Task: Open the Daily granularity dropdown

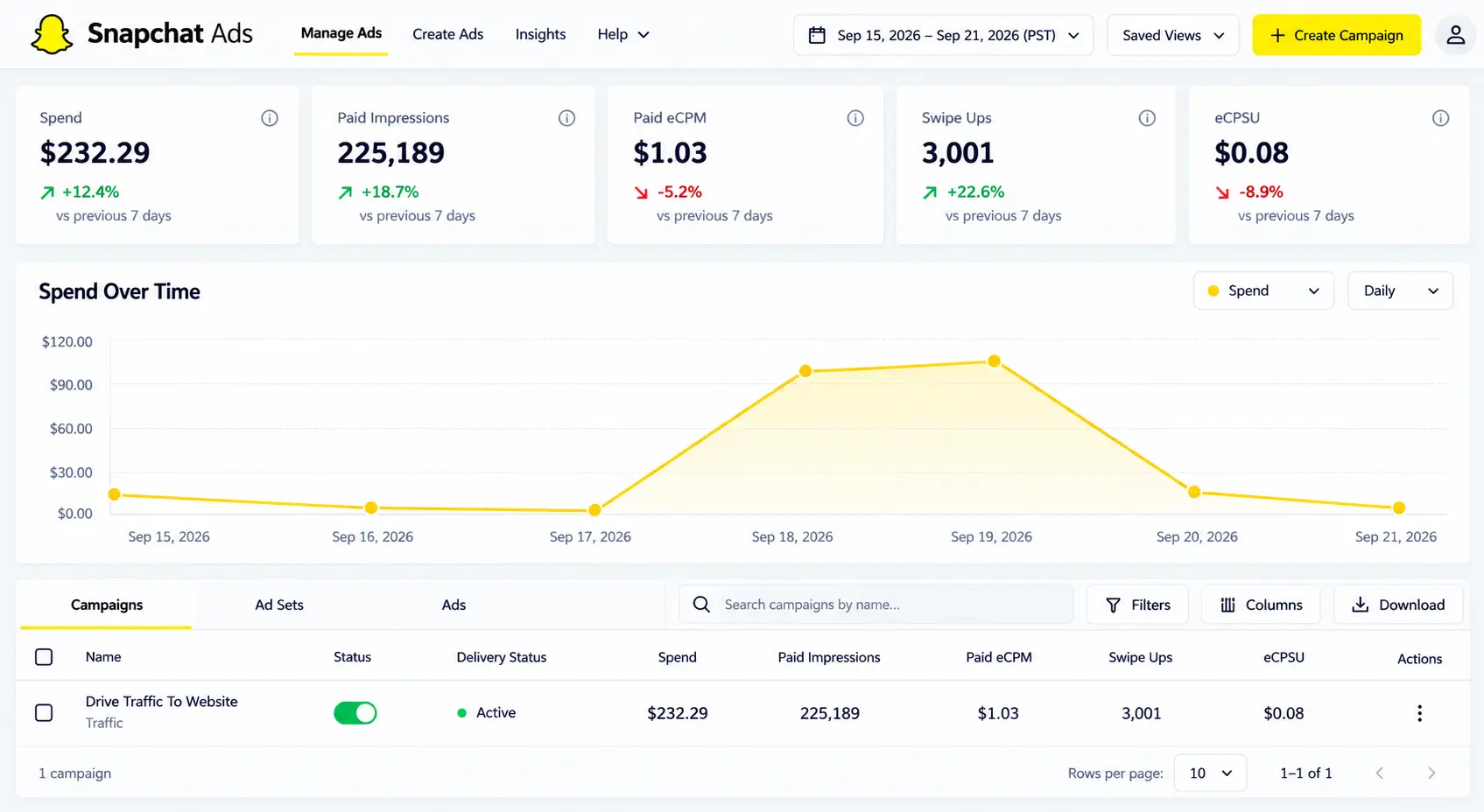Action: [x=1400, y=290]
